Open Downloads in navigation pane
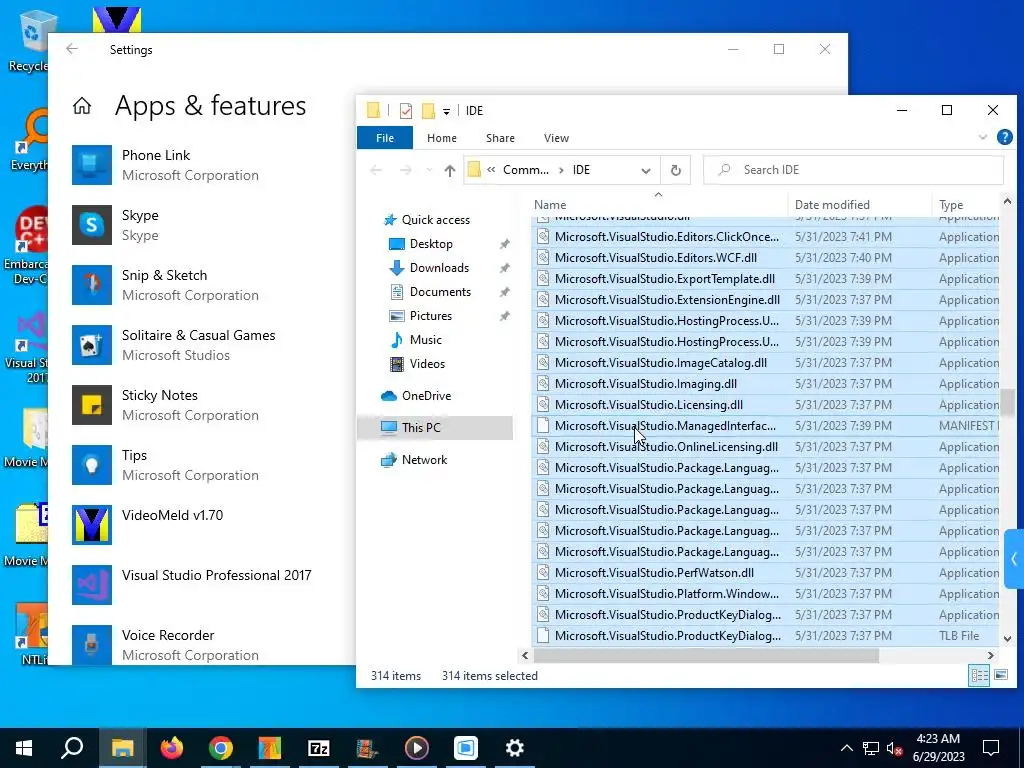Viewport: 1024px width, 768px height. (439, 268)
